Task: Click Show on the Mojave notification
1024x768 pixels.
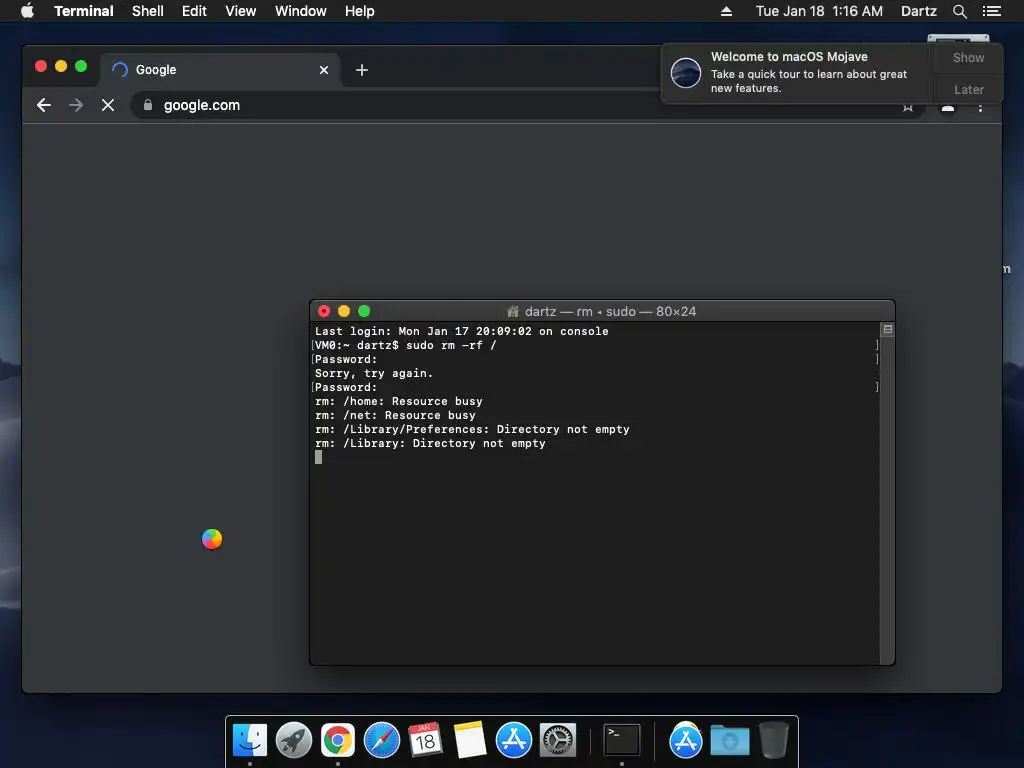Action: tap(968, 57)
